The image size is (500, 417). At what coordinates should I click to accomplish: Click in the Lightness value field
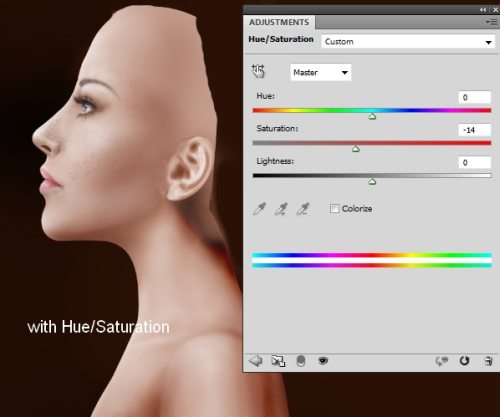(x=474, y=163)
